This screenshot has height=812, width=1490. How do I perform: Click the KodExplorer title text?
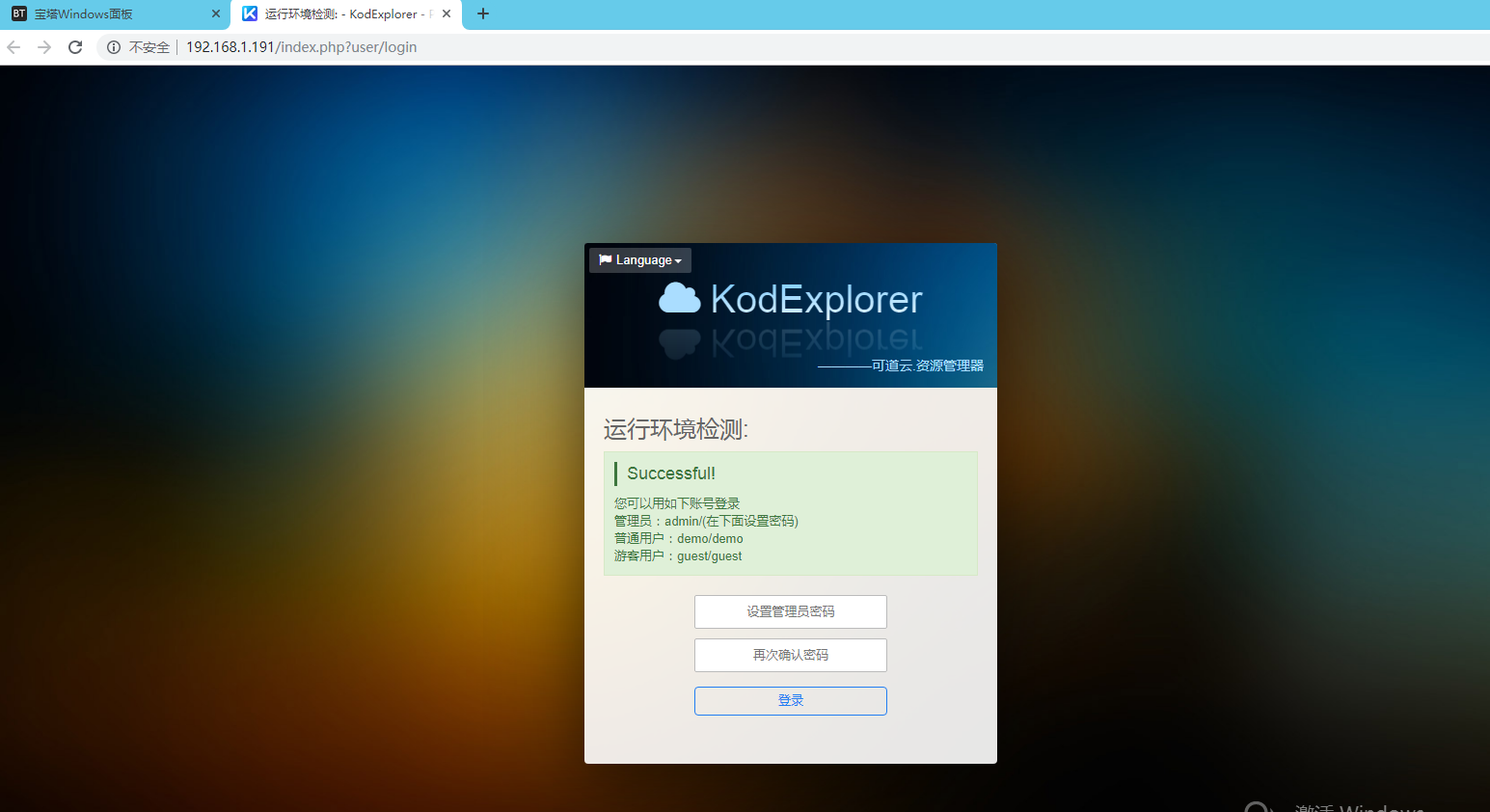pos(817,299)
